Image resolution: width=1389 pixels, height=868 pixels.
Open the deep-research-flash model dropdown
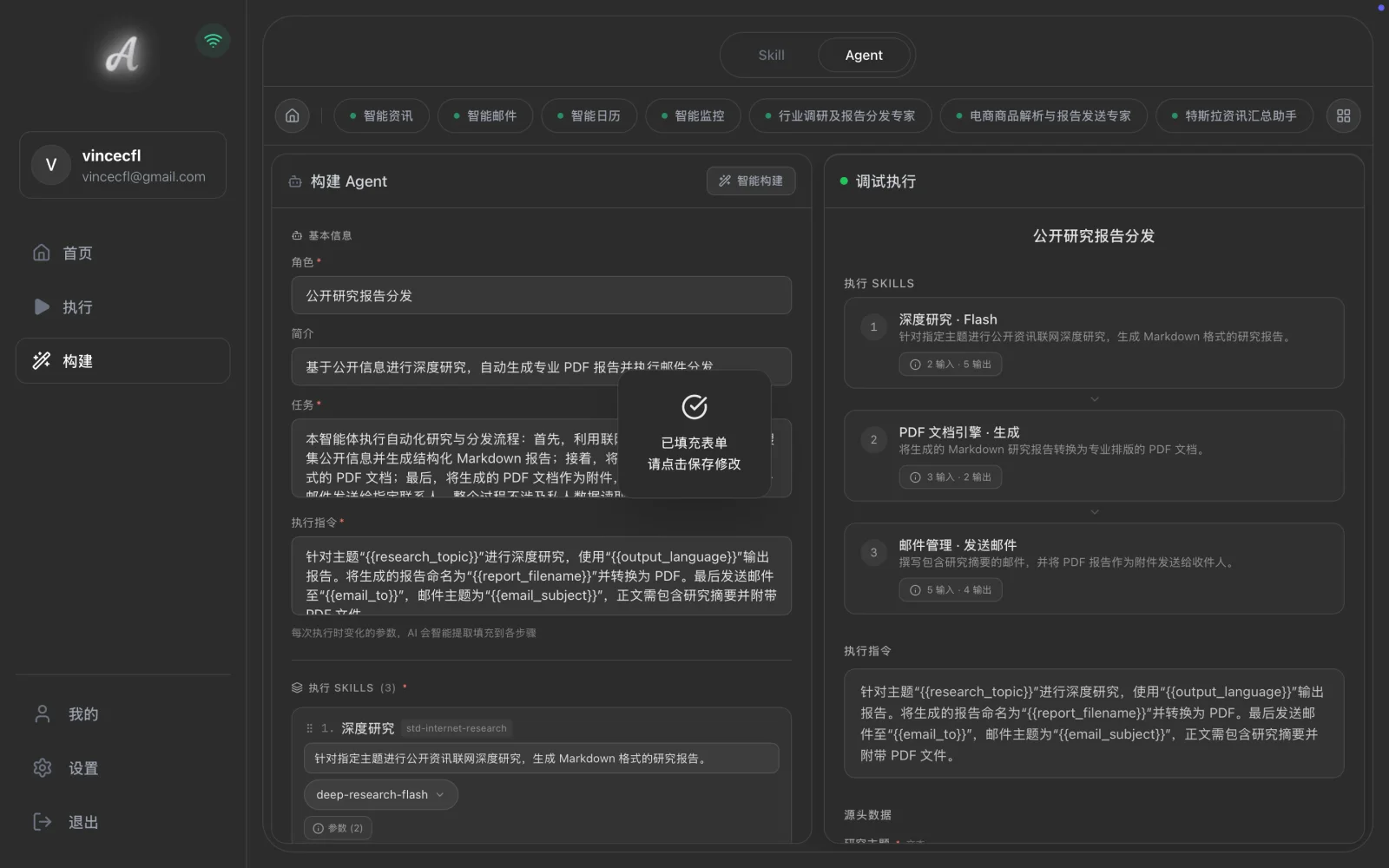click(x=381, y=794)
